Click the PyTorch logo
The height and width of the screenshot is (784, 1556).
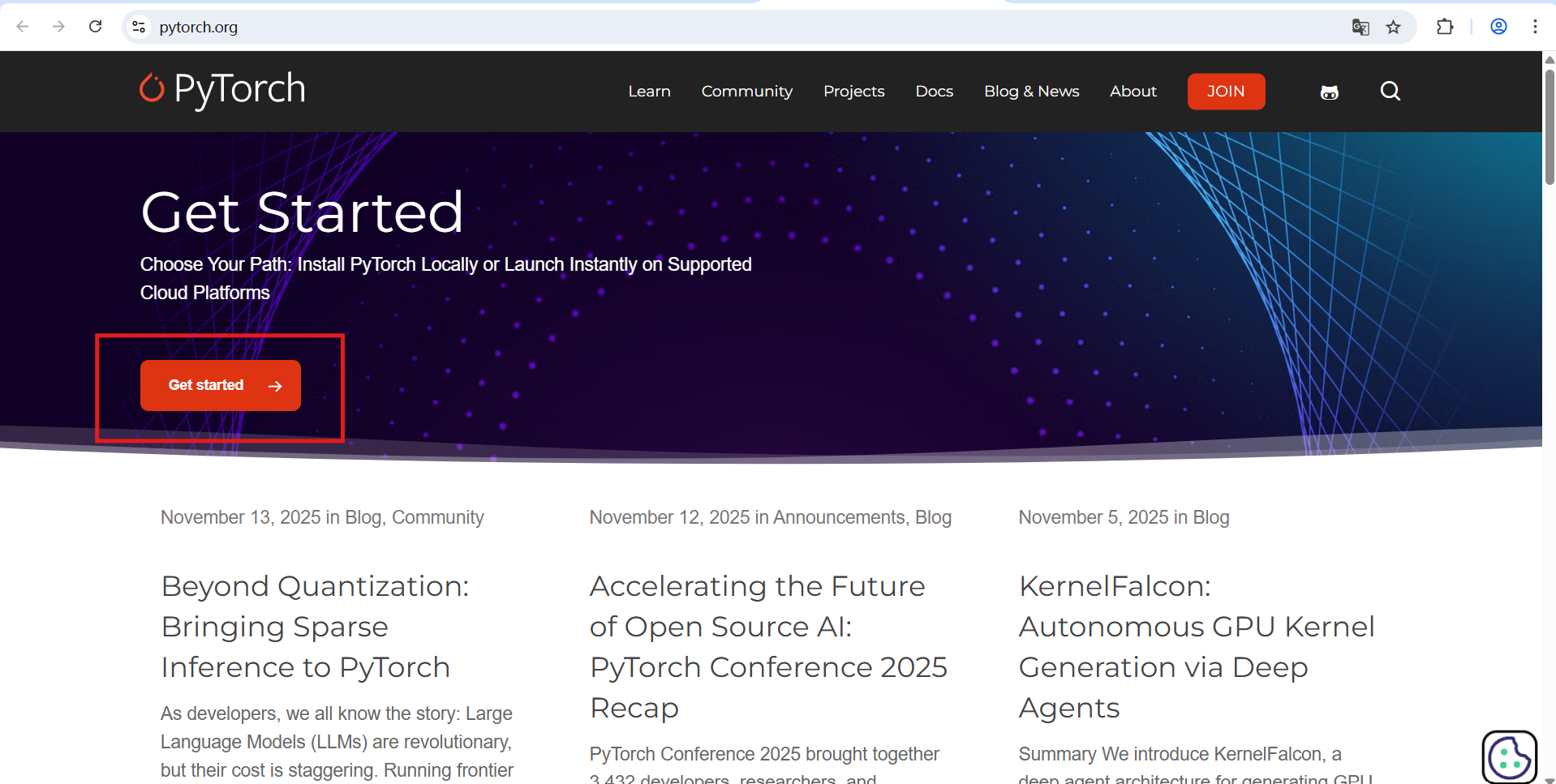[x=222, y=89]
